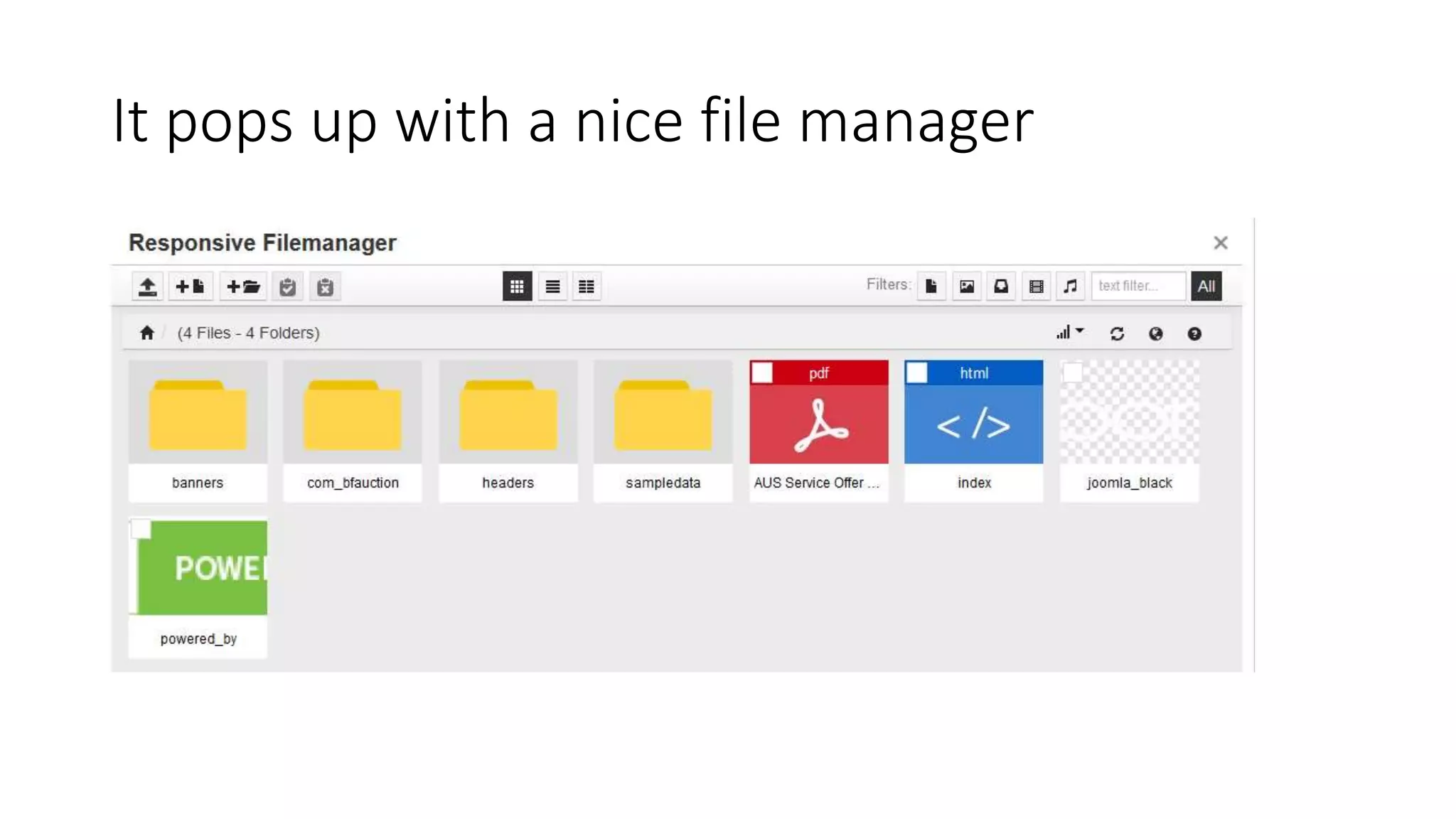Click the com_bfauction label

point(353,483)
